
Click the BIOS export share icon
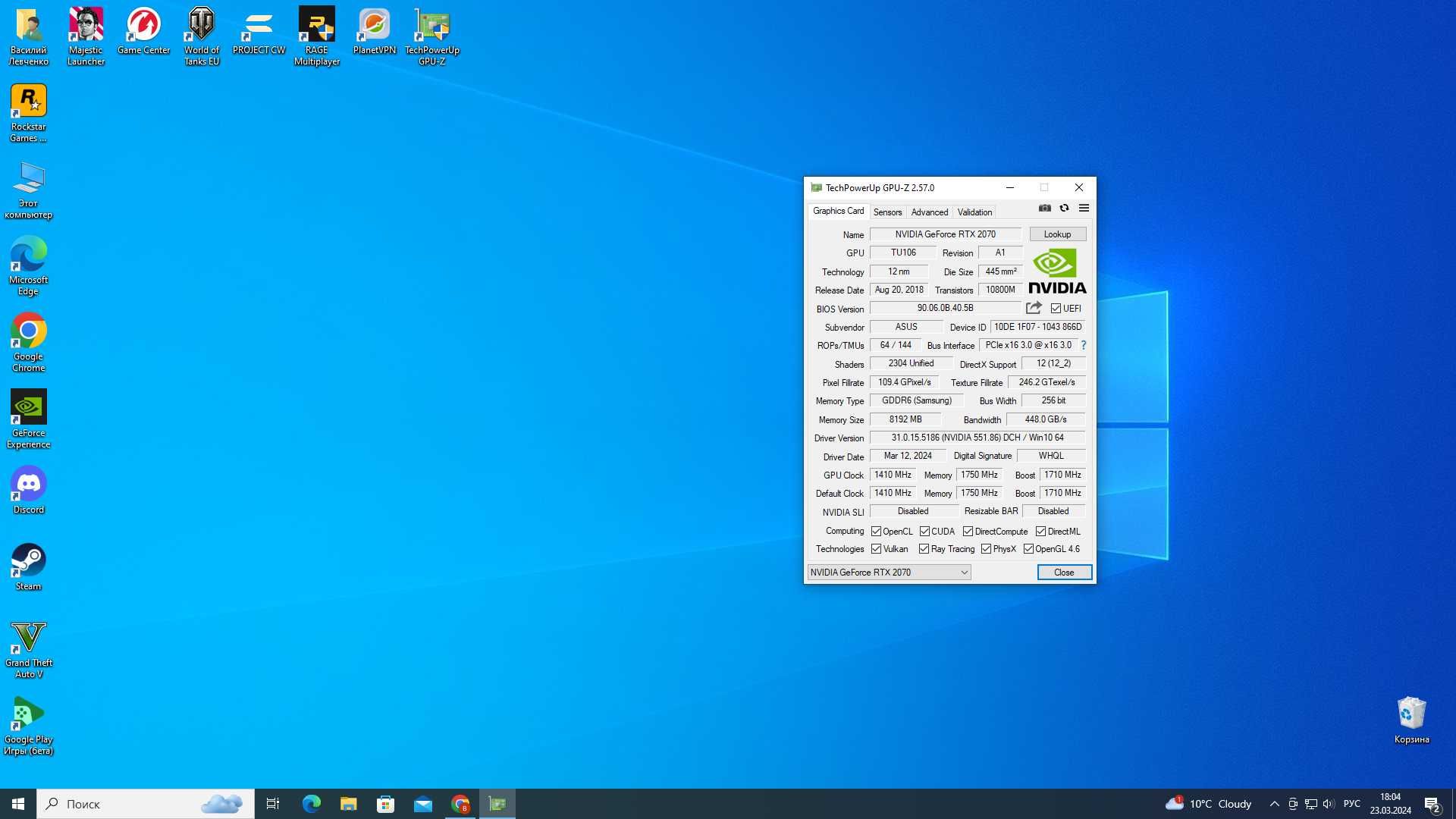coord(1034,308)
